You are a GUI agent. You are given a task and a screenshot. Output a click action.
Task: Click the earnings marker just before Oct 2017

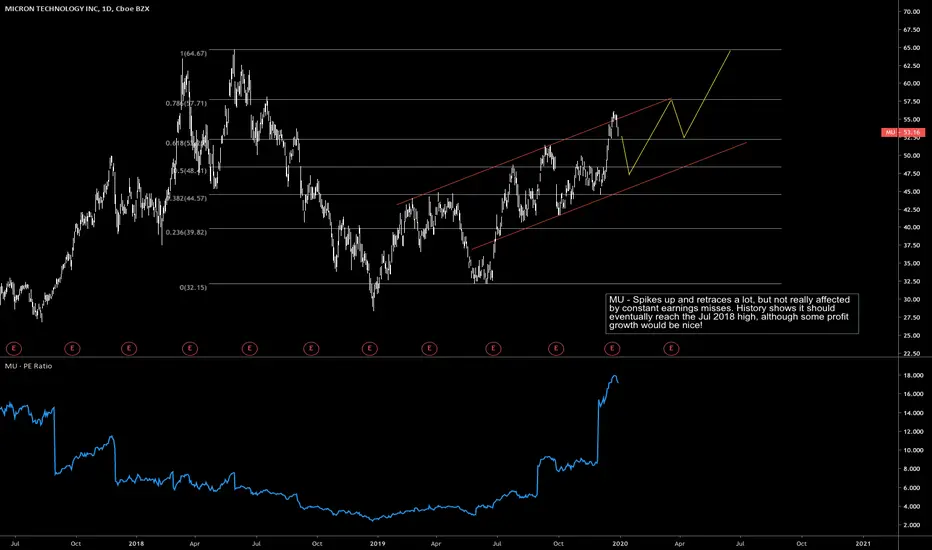(x=72, y=348)
